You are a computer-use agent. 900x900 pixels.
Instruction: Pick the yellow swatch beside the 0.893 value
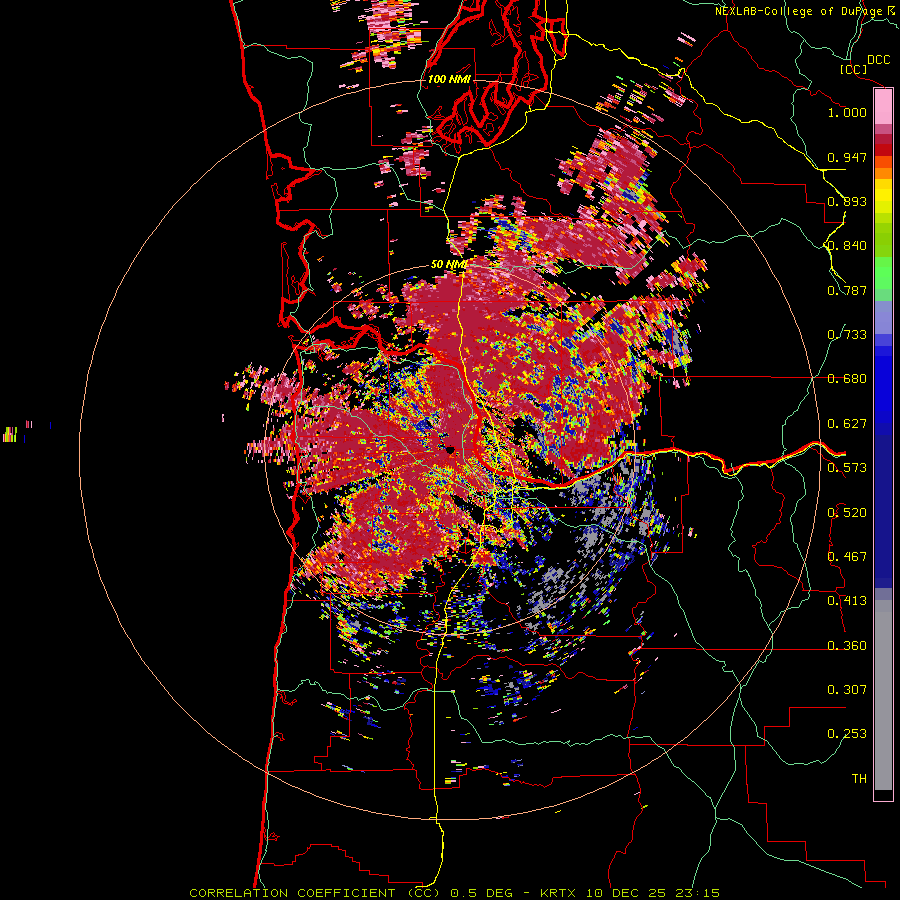point(883,201)
